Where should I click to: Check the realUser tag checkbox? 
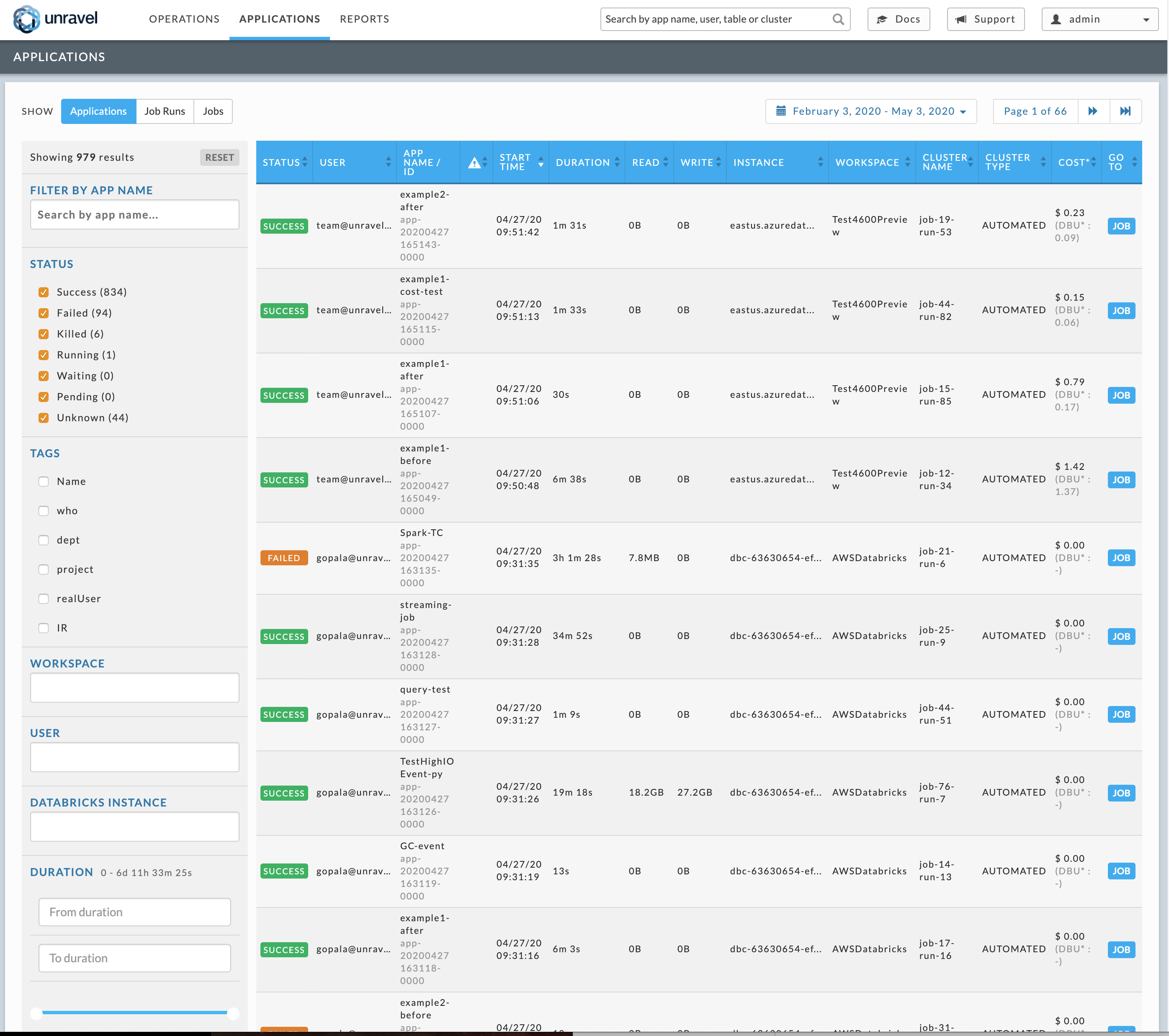(x=44, y=599)
